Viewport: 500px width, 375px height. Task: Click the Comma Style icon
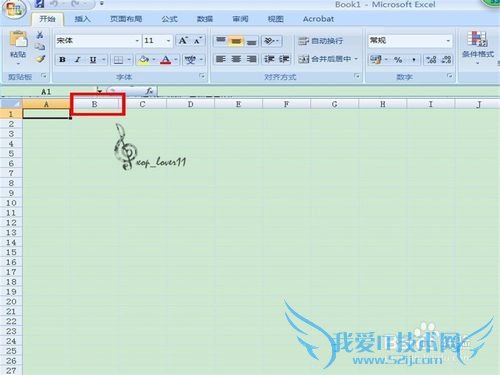pos(414,60)
